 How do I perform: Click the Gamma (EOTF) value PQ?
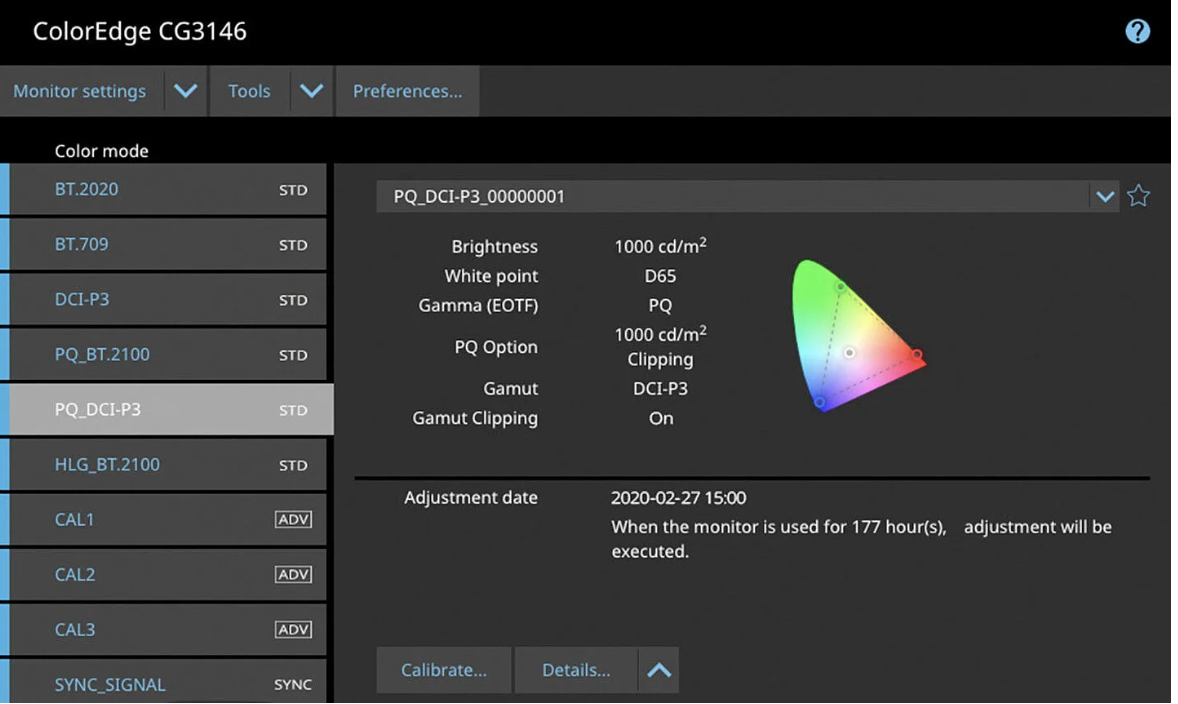click(x=660, y=305)
